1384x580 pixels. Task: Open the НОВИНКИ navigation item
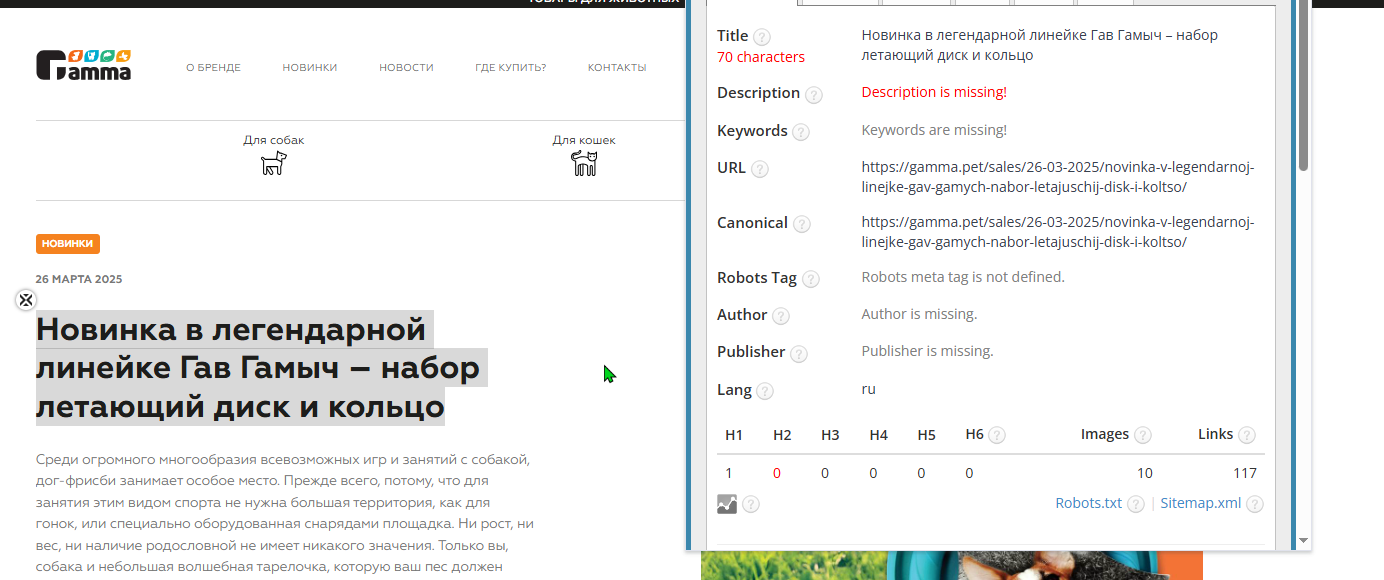point(309,68)
